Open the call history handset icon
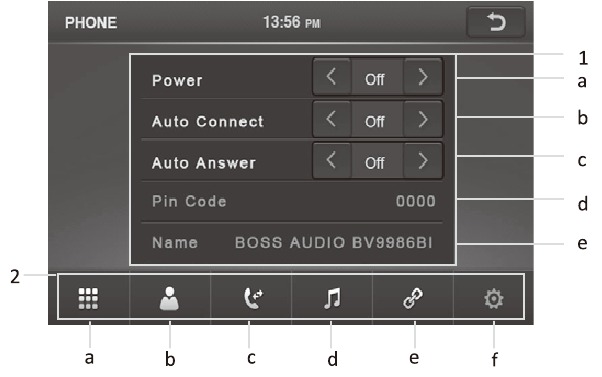Viewport: 602px width, 377px height. (253, 298)
